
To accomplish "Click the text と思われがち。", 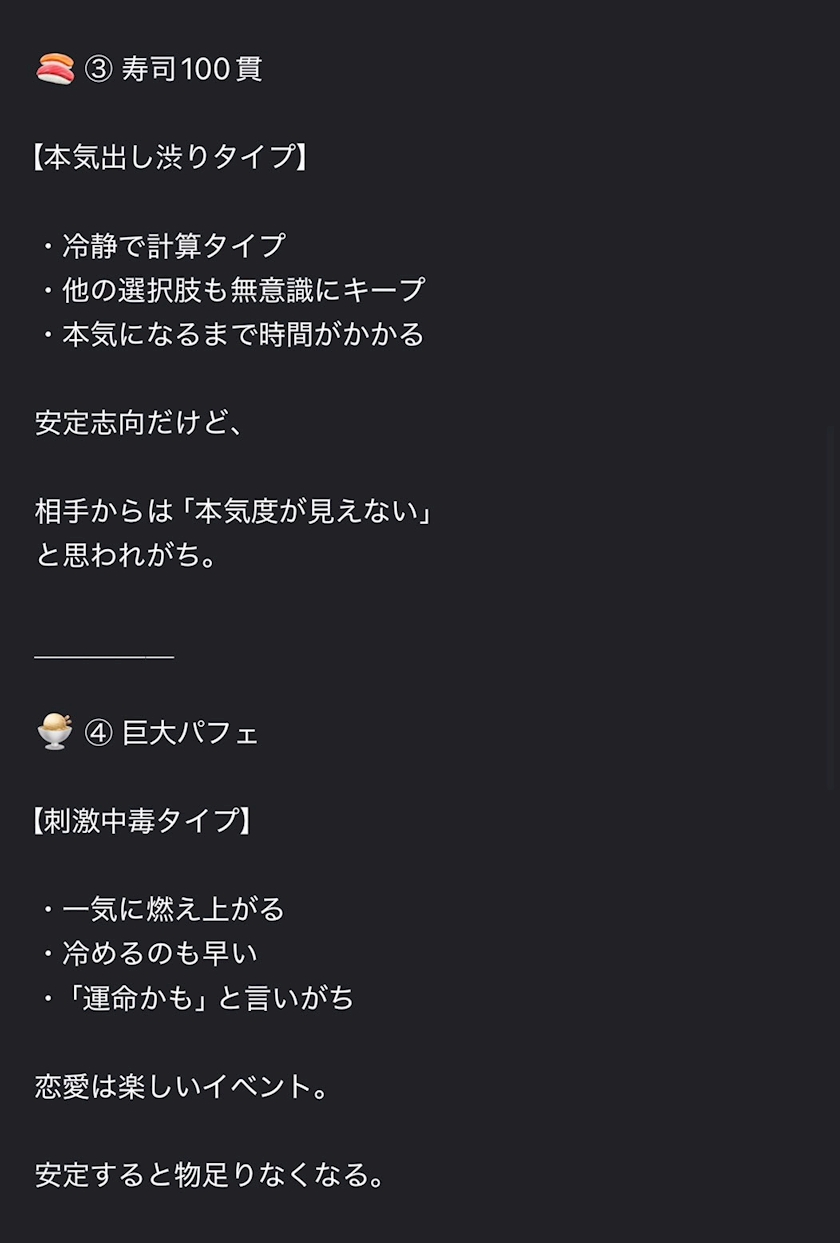I will point(127,555).
